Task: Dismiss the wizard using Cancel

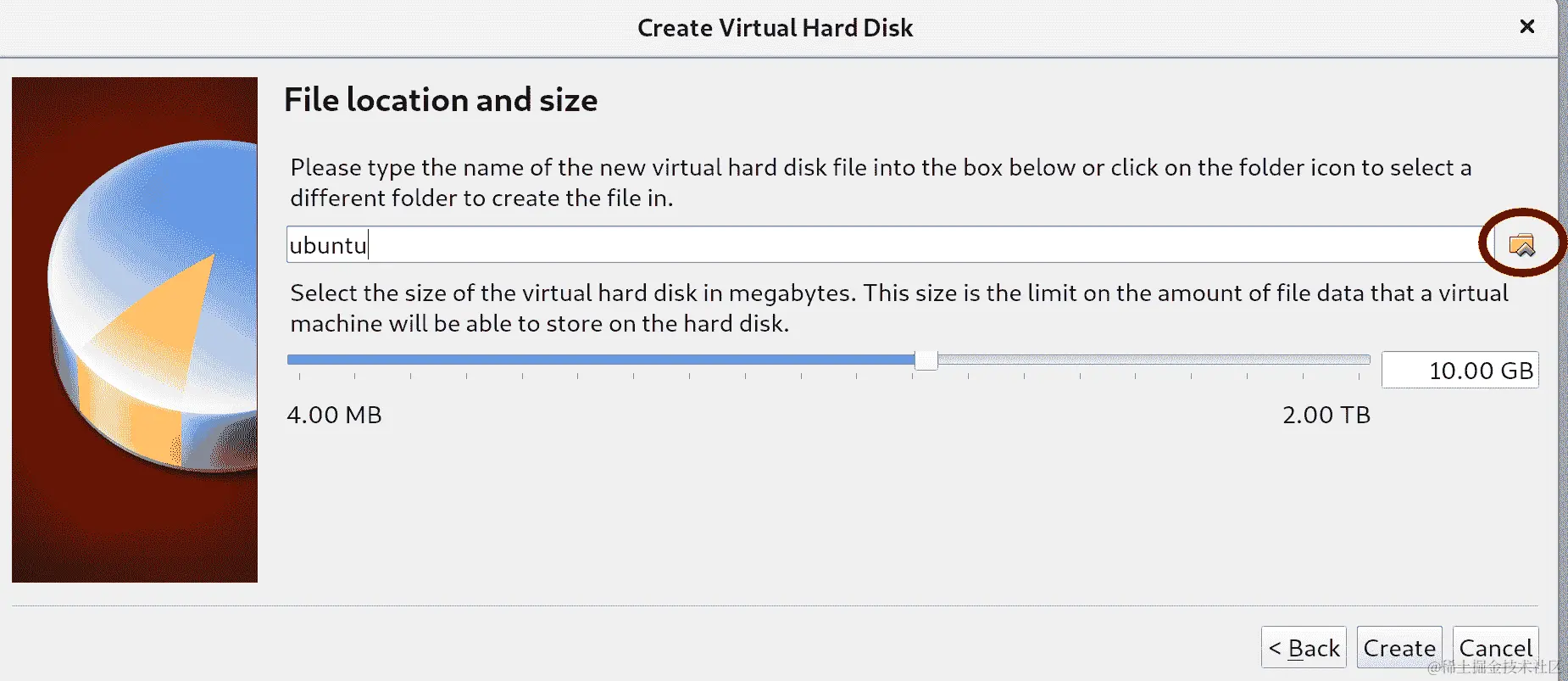Action: pyautogui.click(x=1495, y=648)
